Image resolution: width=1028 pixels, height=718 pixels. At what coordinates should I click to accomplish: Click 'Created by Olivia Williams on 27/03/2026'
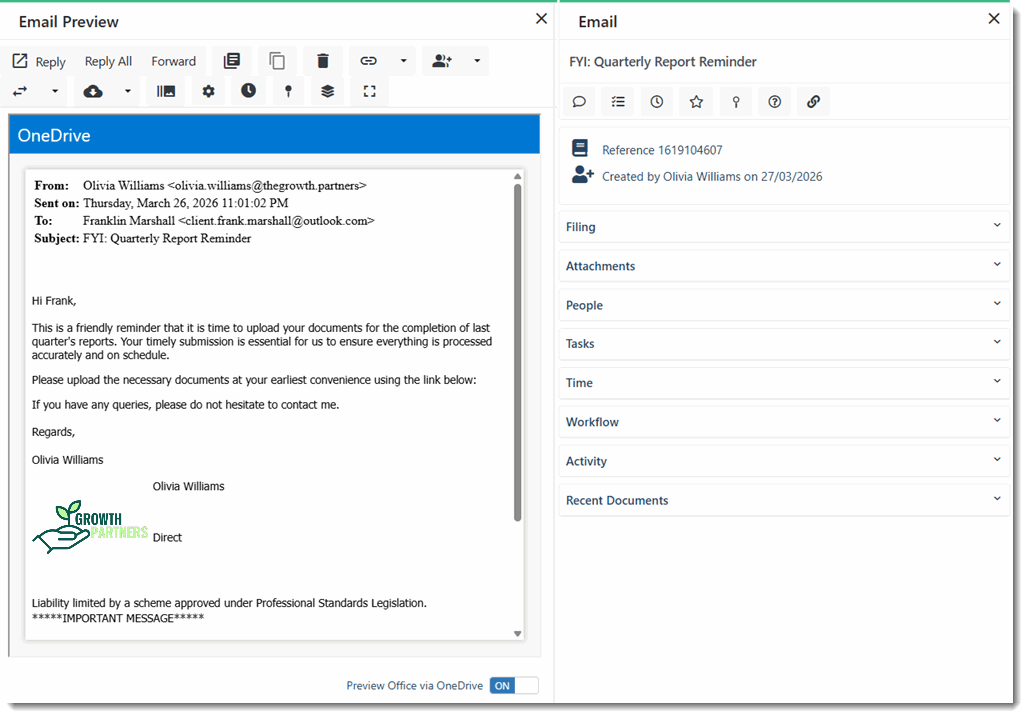click(x=712, y=176)
